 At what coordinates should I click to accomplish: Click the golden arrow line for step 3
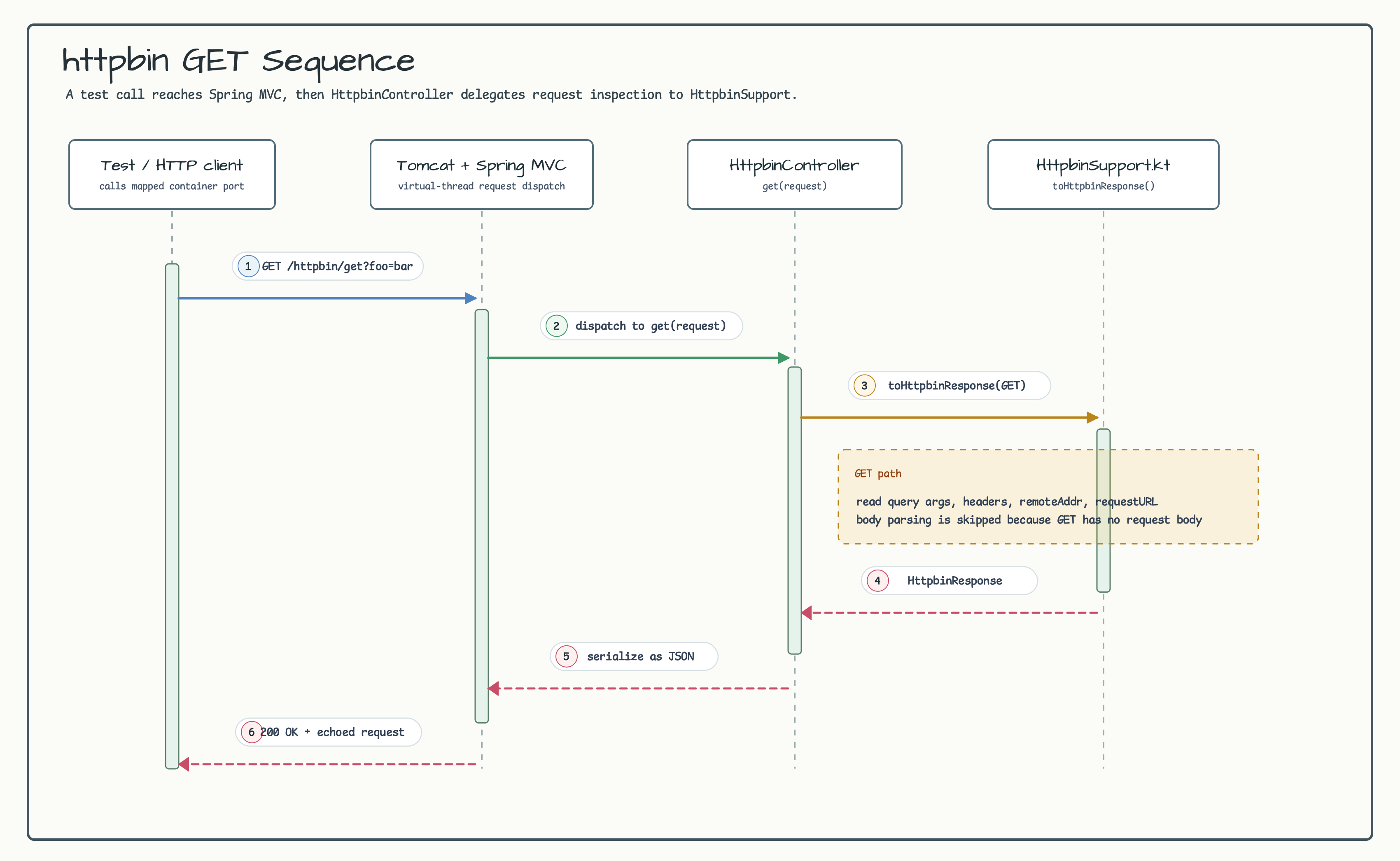950,417
